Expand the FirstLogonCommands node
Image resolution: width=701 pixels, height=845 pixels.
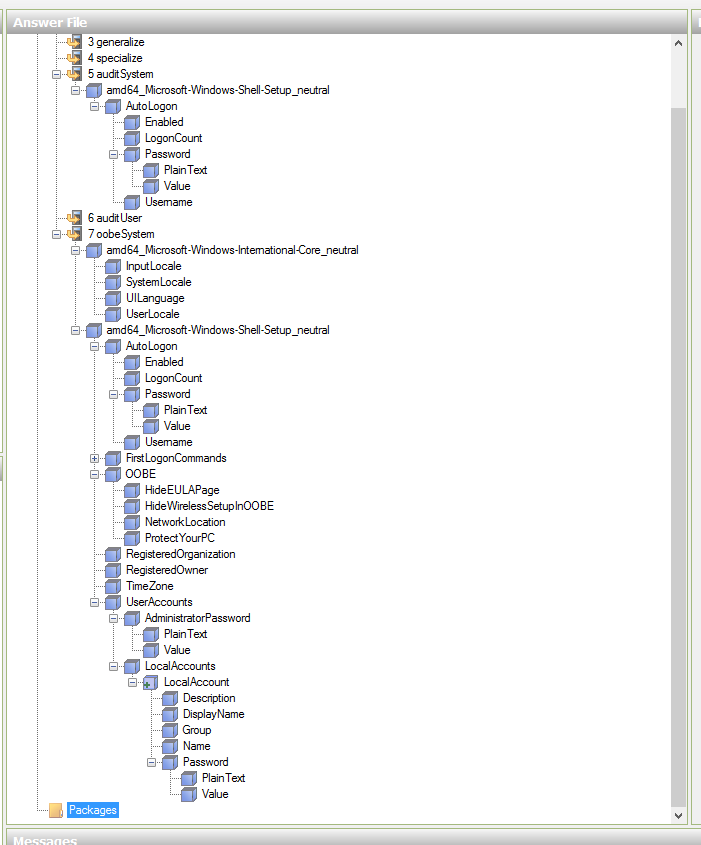point(94,459)
